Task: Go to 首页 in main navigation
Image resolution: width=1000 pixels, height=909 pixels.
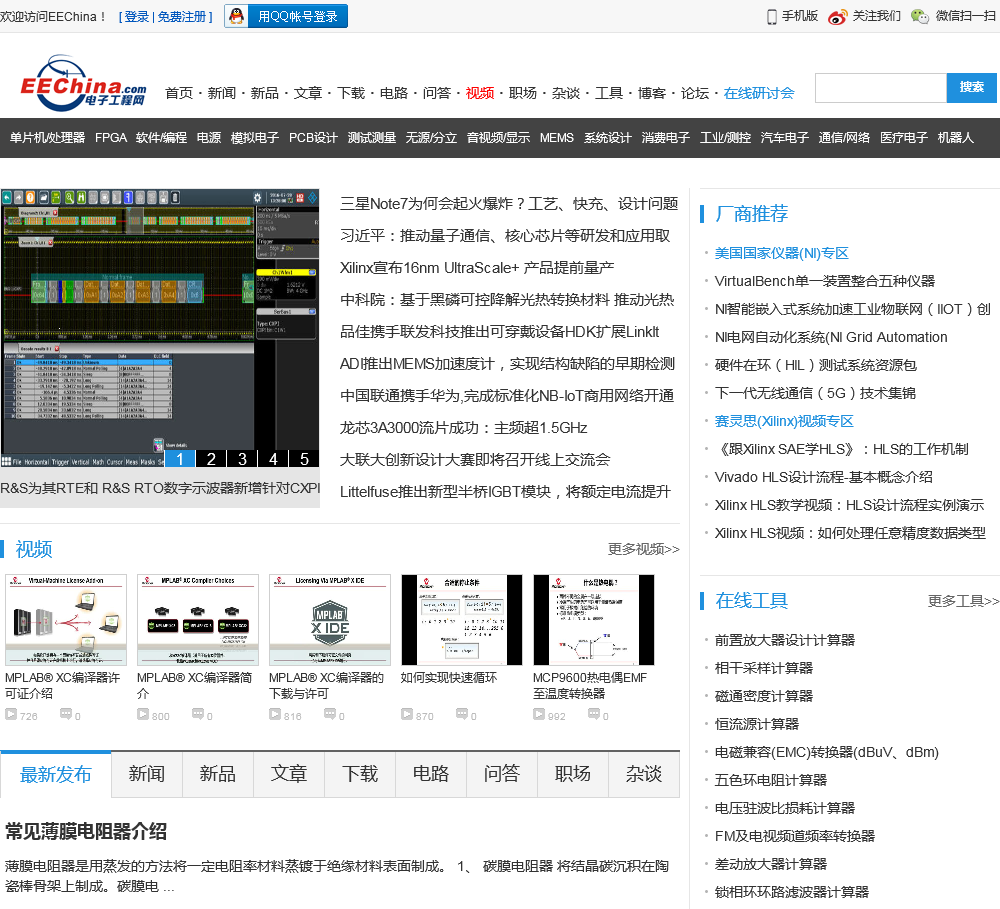Action: [x=179, y=93]
